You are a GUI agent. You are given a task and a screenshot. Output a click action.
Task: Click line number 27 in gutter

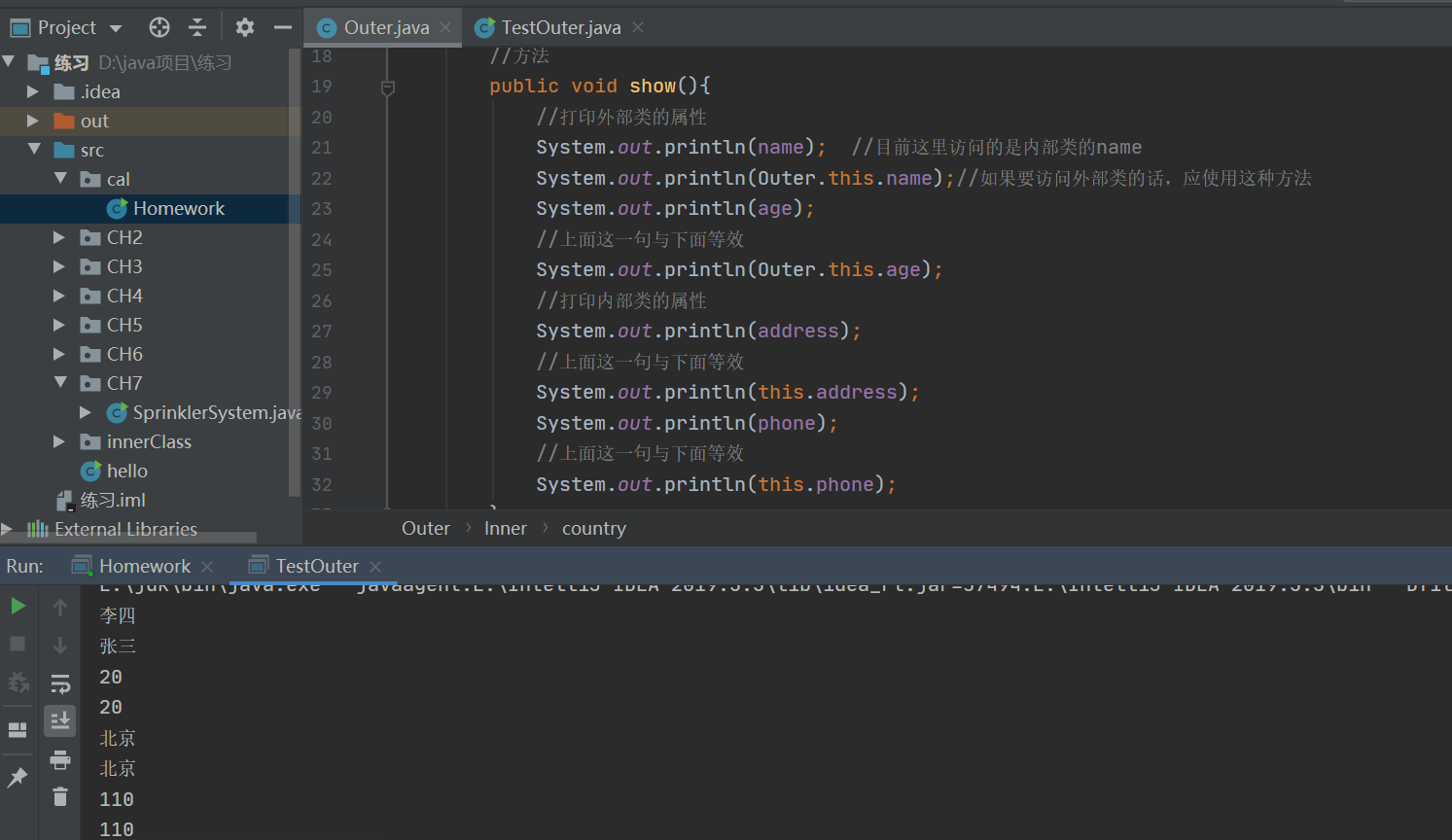(x=322, y=332)
